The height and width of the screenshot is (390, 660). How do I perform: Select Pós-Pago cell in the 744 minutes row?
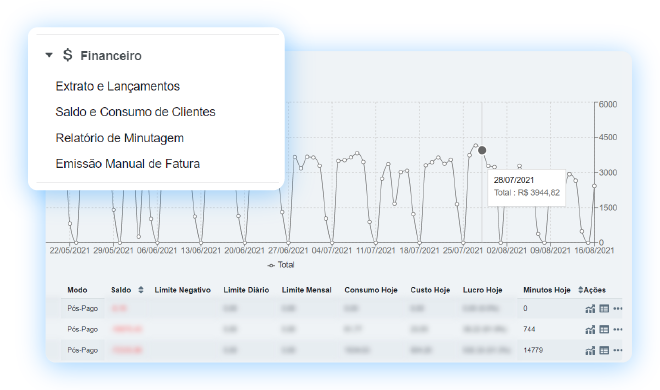point(82,329)
